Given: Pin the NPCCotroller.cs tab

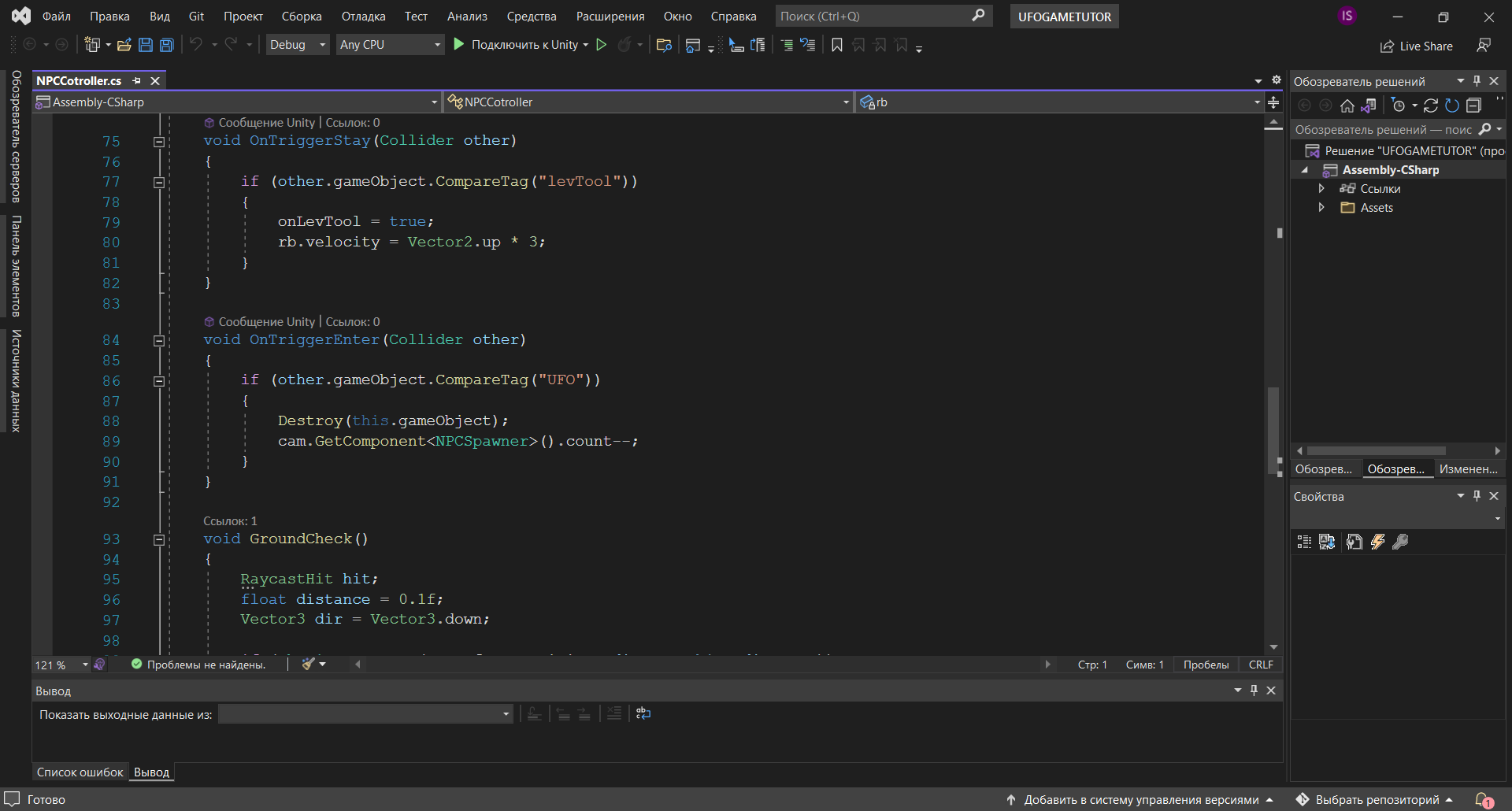Looking at the screenshot, I should click(137, 80).
